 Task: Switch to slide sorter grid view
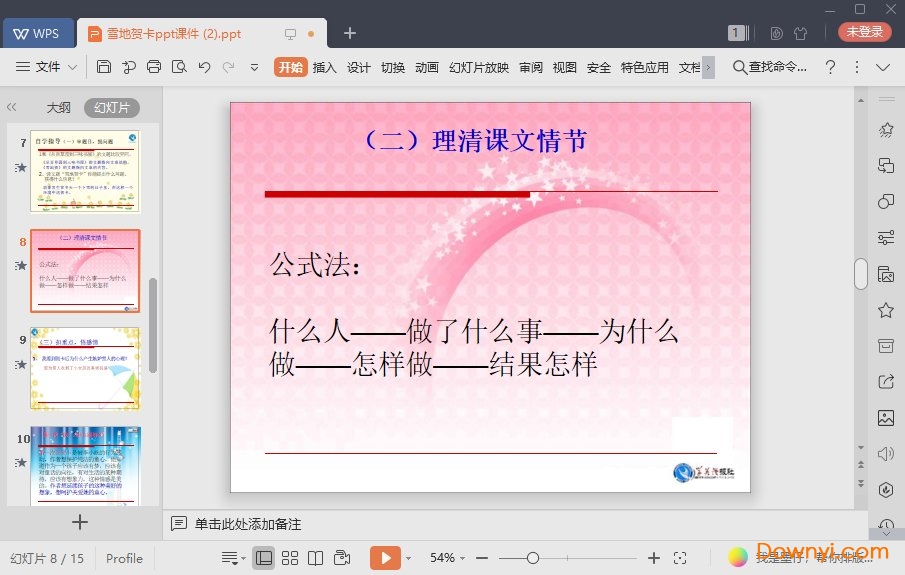pyautogui.click(x=290, y=558)
